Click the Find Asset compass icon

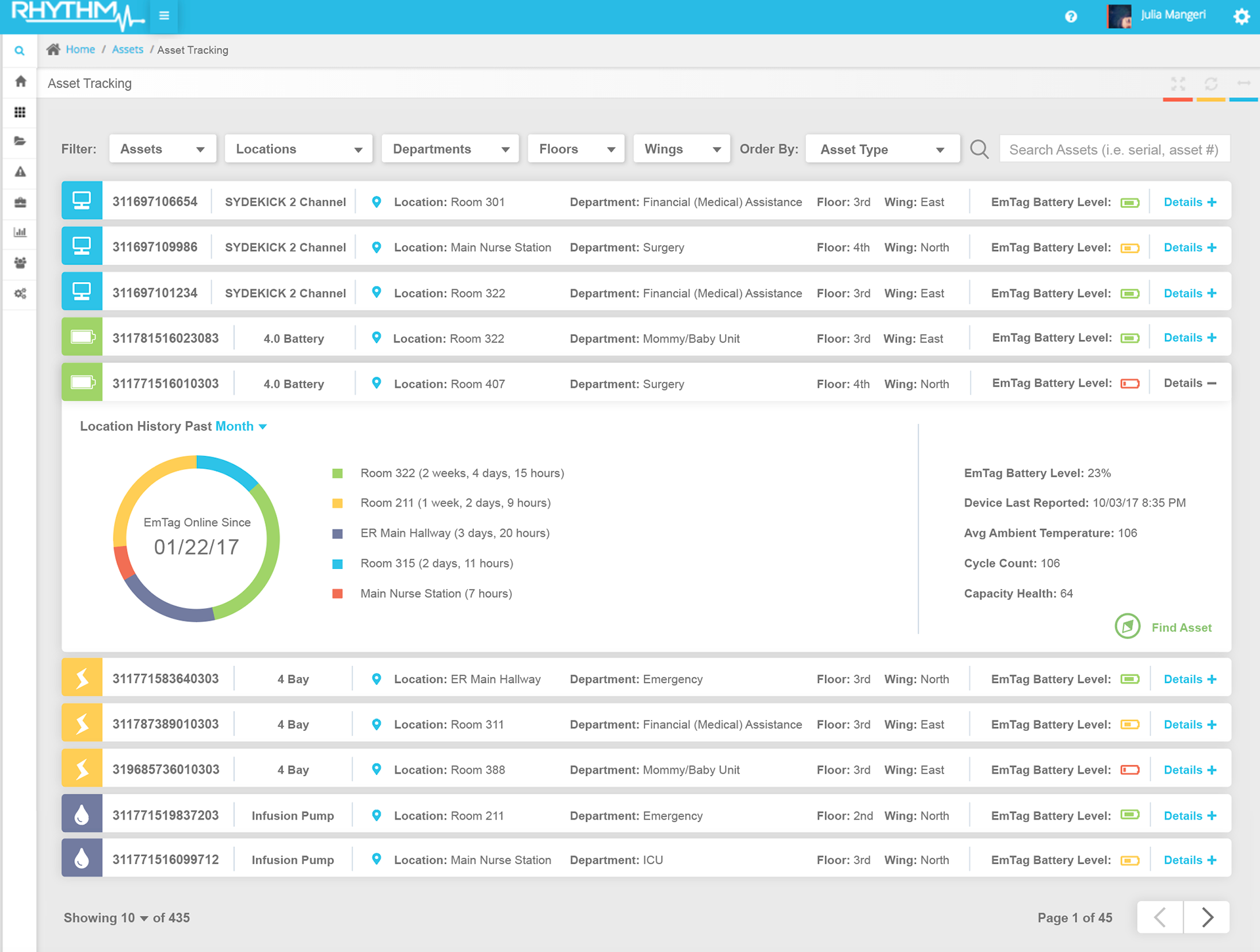coord(1127,627)
